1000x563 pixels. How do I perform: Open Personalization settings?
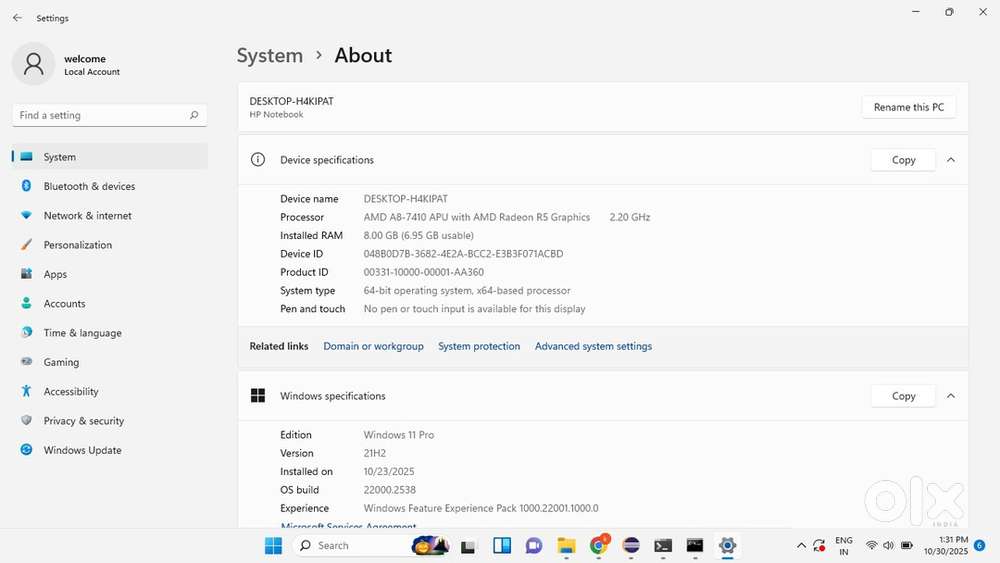click(x=110, y=244)
